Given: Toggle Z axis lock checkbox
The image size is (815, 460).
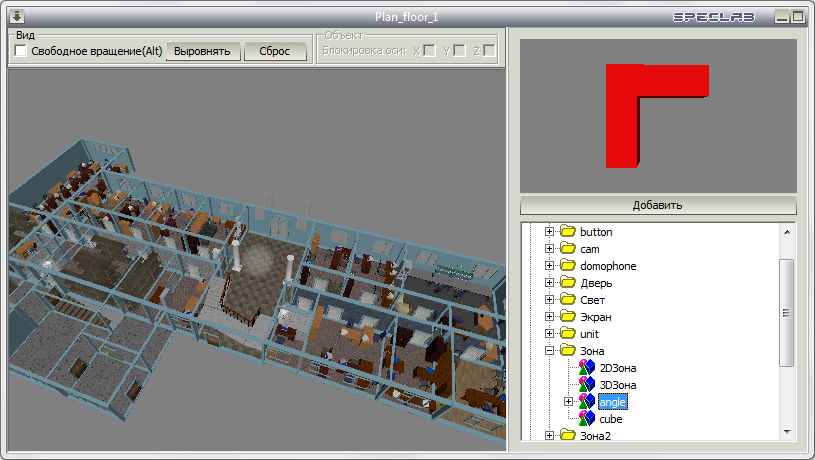Looking at the screenshot, I should tap(489, 50).
